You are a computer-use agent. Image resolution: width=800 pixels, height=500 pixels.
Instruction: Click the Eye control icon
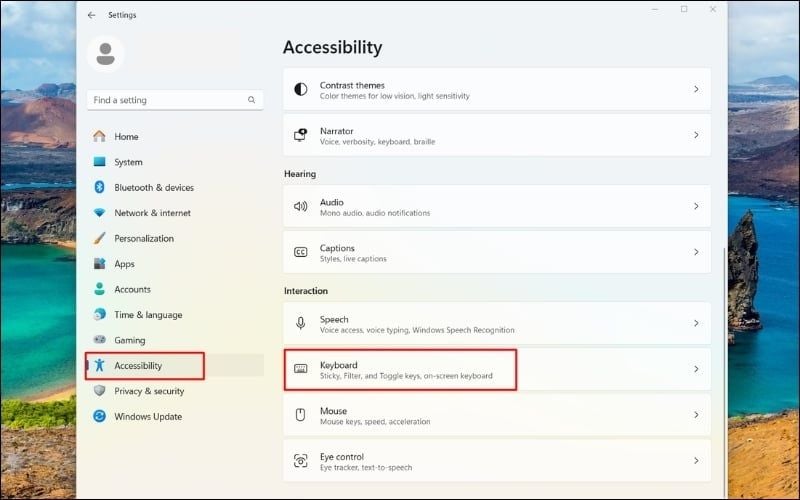pos(301,461)
